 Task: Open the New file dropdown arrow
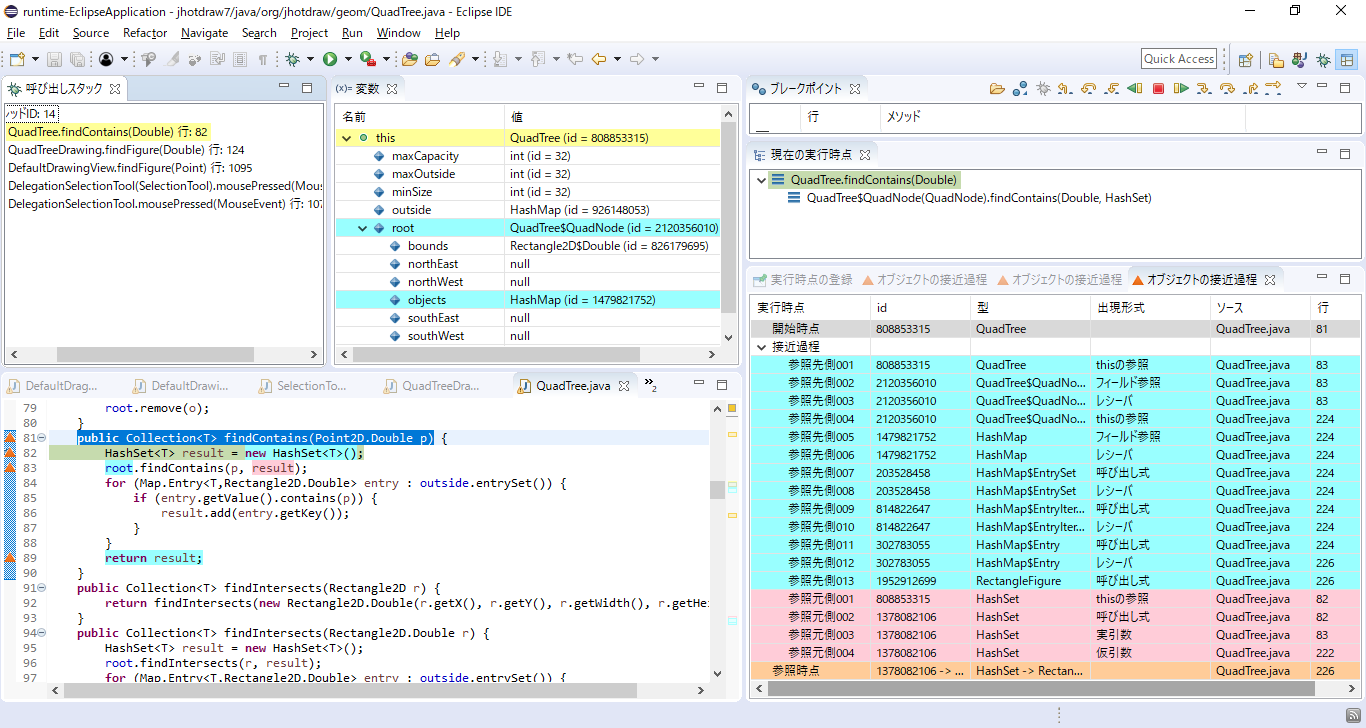(x=35, y=59)
